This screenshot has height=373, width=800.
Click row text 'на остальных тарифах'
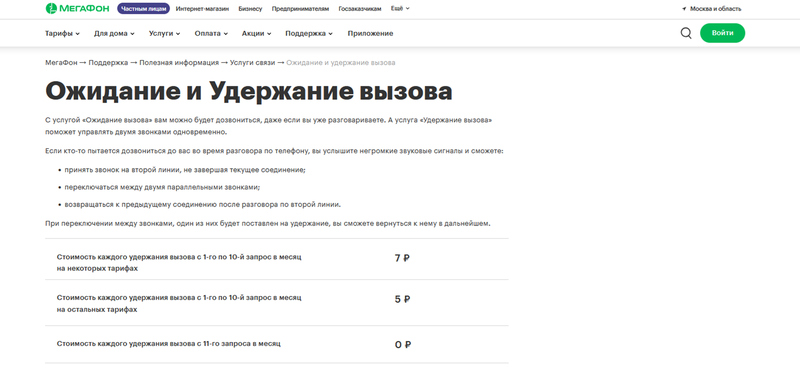pyautogui.click(x=97, y=310)
